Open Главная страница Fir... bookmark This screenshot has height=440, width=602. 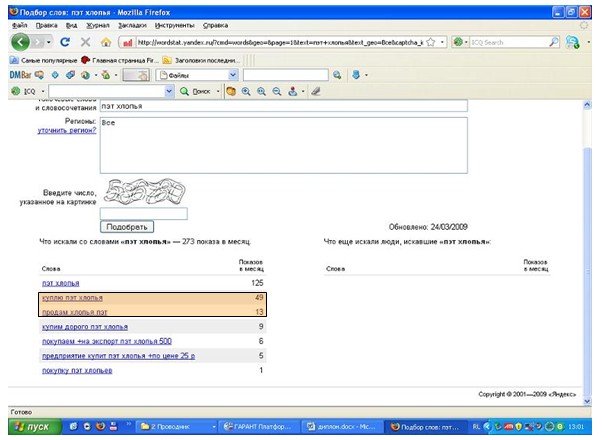tap(120, 60)
